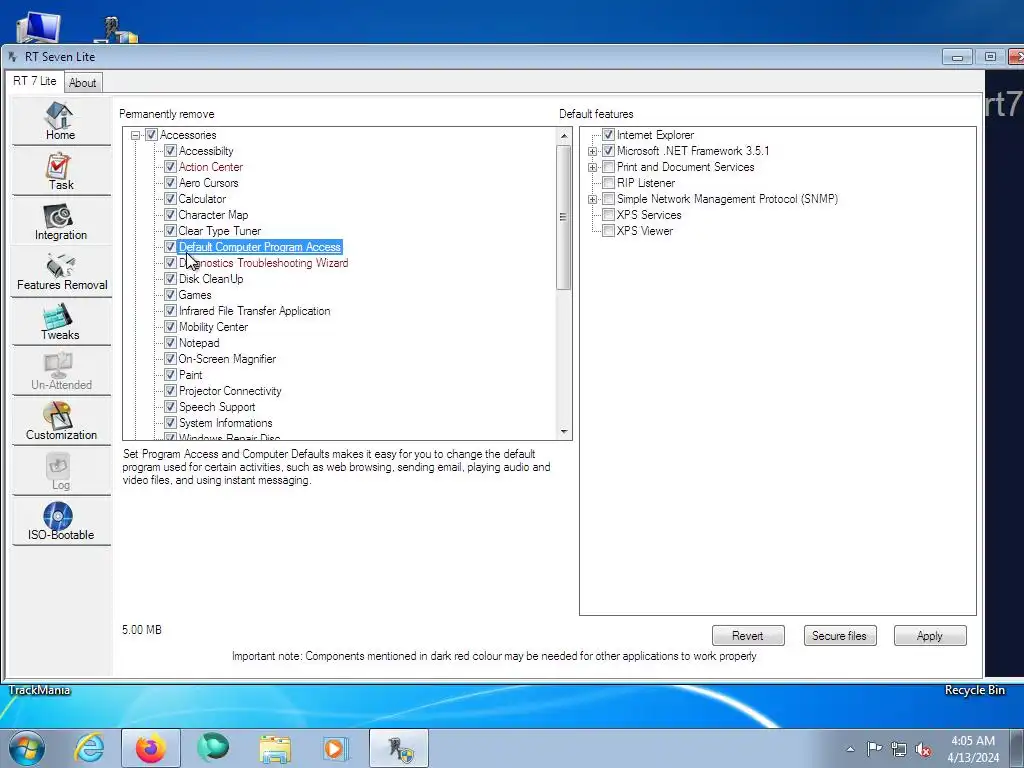Viewport: 1024px width, 768px height.
Task: Select Aero Cursors tree item
Action: click(208, 183)
